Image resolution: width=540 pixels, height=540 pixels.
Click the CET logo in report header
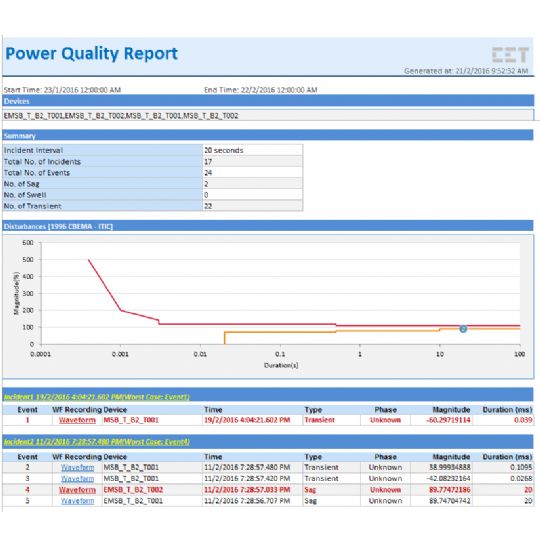pos(510,55)
